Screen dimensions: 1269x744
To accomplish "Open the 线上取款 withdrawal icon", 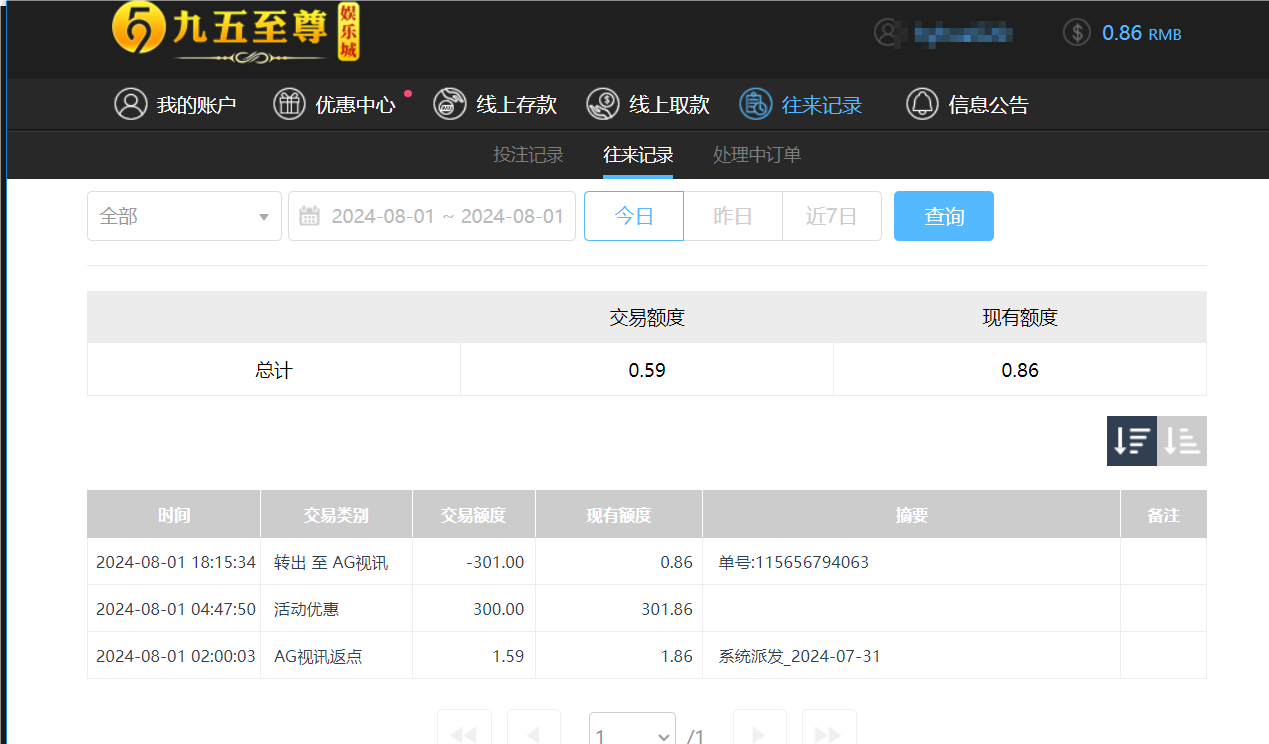I will pos(602,104).
